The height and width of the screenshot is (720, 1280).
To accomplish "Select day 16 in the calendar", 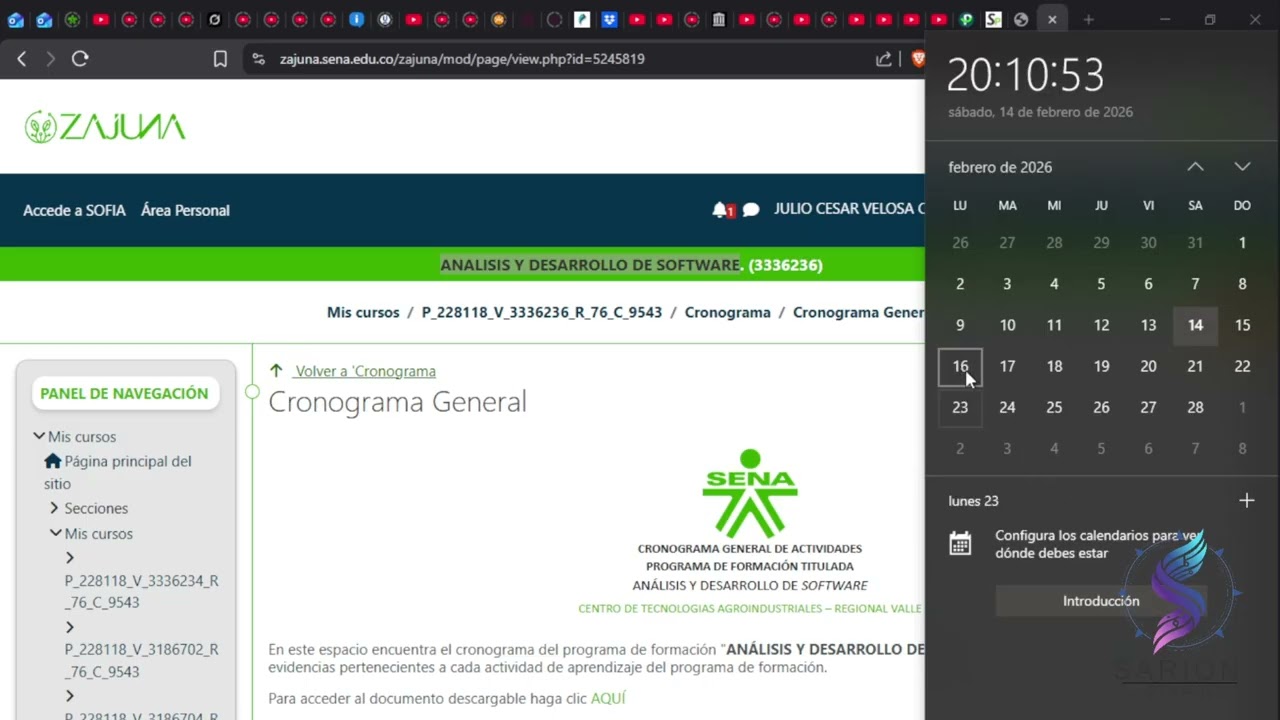I will [960, 366].
